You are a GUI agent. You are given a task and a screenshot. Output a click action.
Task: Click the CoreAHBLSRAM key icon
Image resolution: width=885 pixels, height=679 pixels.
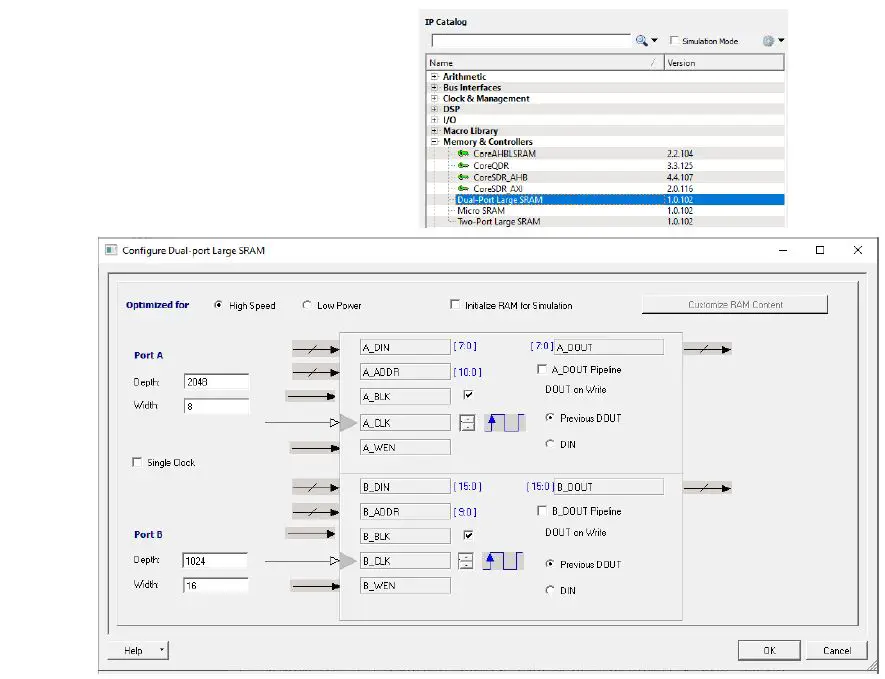(x=463, y=152)
